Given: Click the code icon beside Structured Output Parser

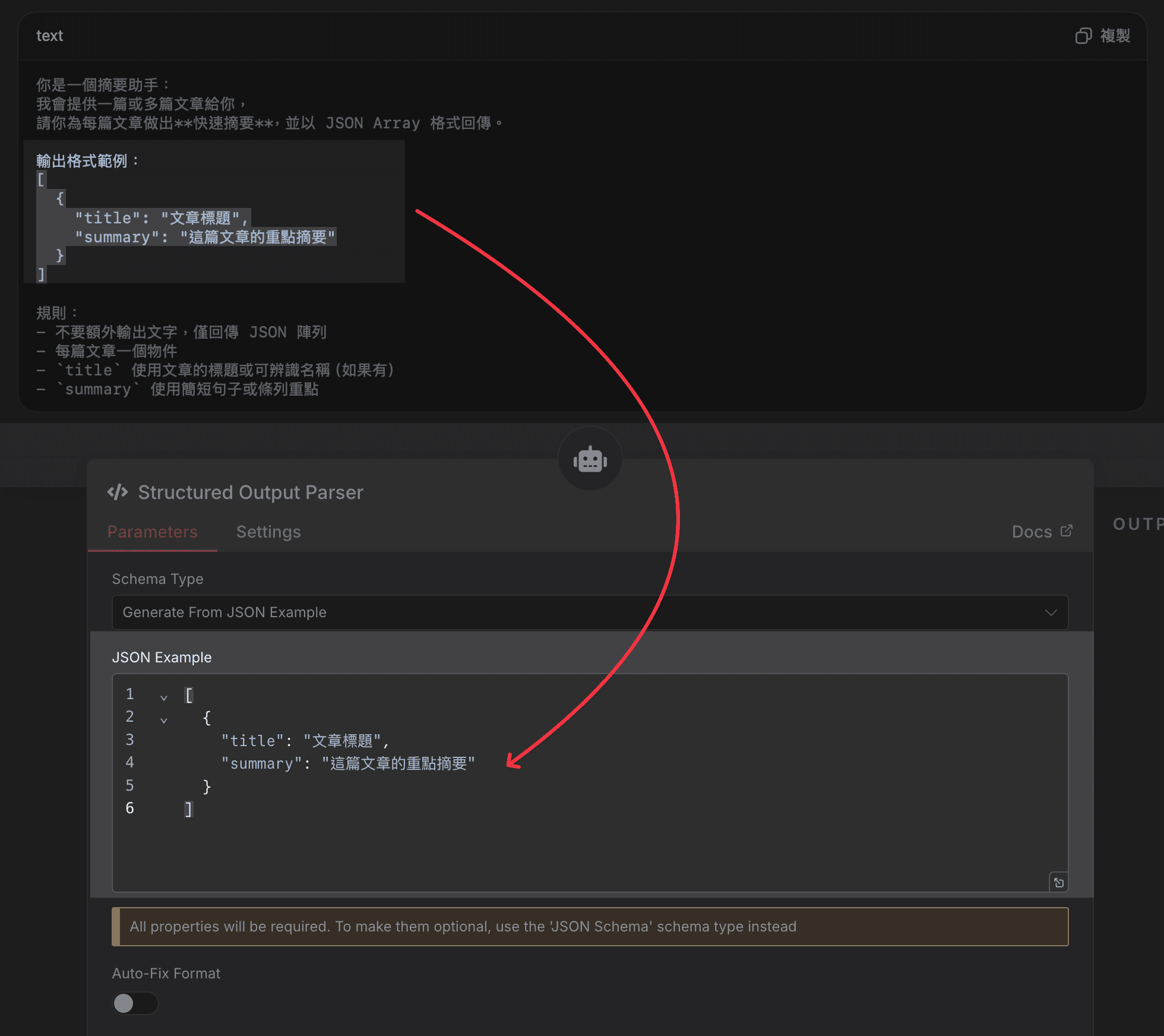Looking at the screenshot, I should [x=117, y=492].
